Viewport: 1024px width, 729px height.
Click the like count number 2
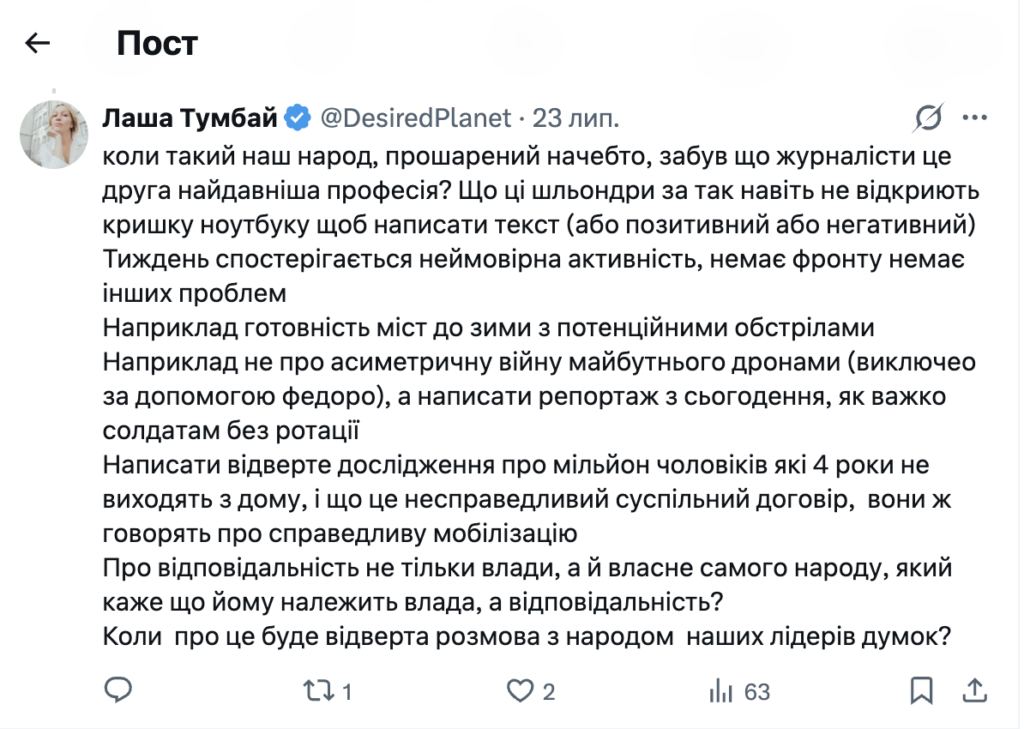pos(549,692)
